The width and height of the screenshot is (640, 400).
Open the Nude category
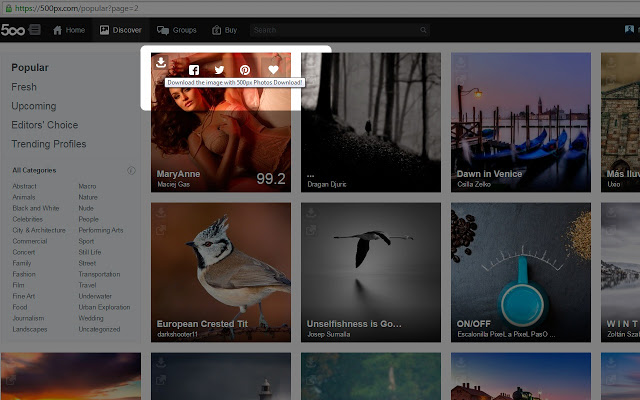(x=86, y=208)
